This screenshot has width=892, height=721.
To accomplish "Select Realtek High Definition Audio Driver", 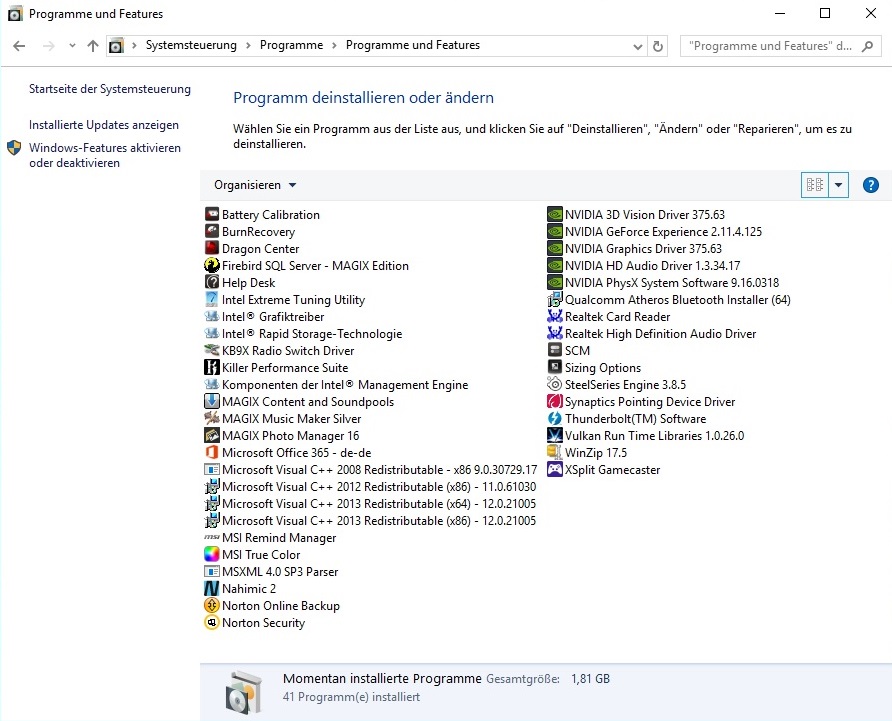I will pos(651,333).
